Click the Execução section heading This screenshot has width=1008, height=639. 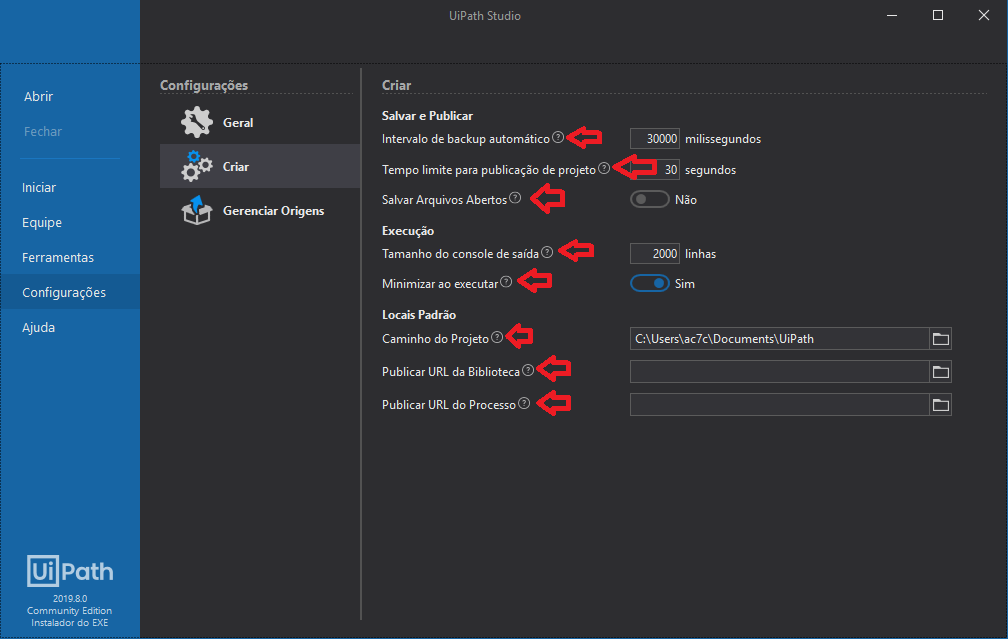[408, 231]
